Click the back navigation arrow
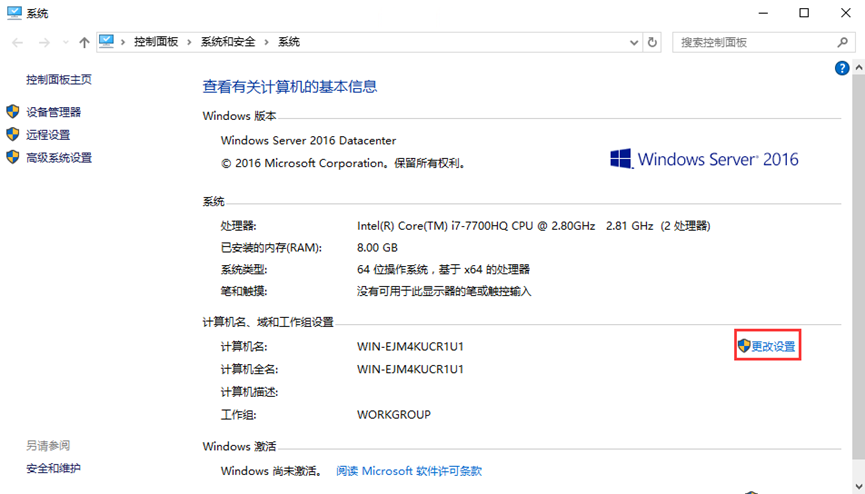The height and width of the screenshot is (494, 865). tap(17, 42)
